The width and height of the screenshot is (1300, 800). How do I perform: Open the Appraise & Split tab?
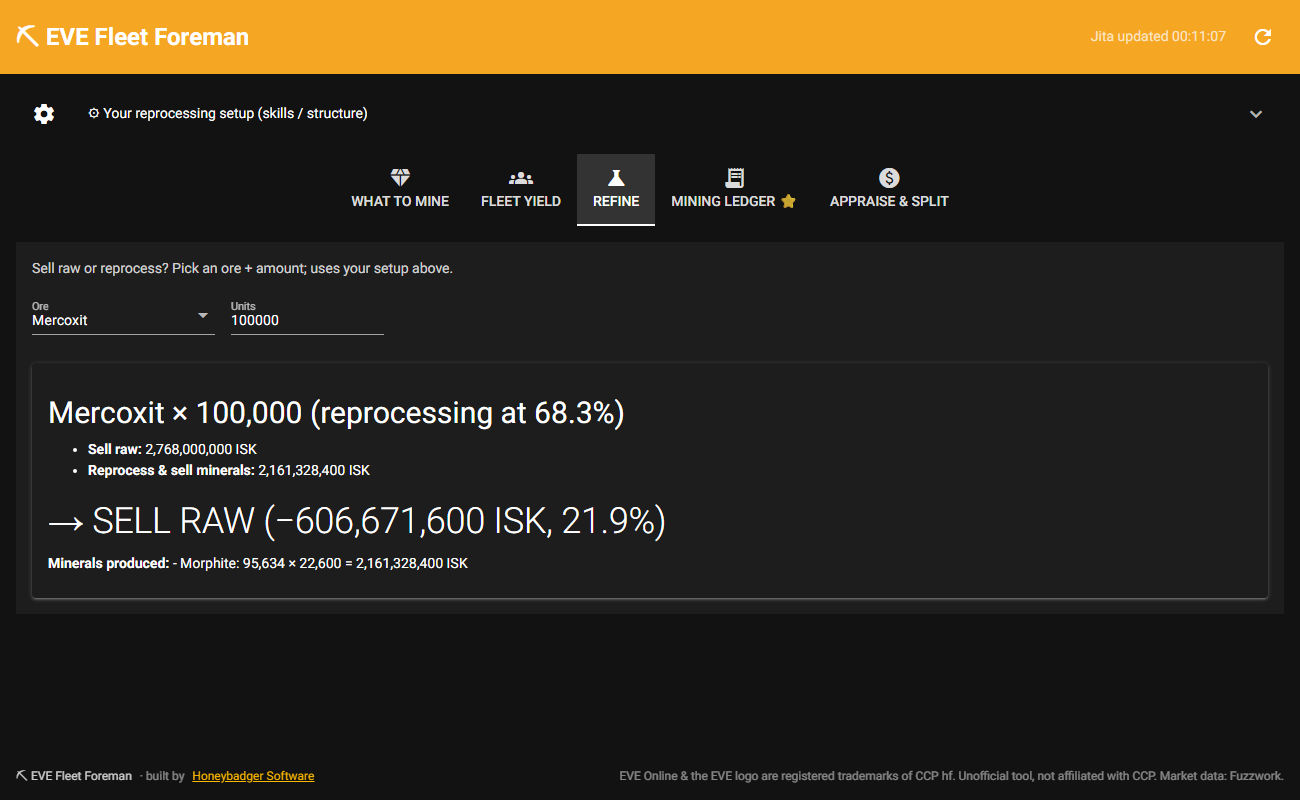pyautogui.click(x=889, y=190)
